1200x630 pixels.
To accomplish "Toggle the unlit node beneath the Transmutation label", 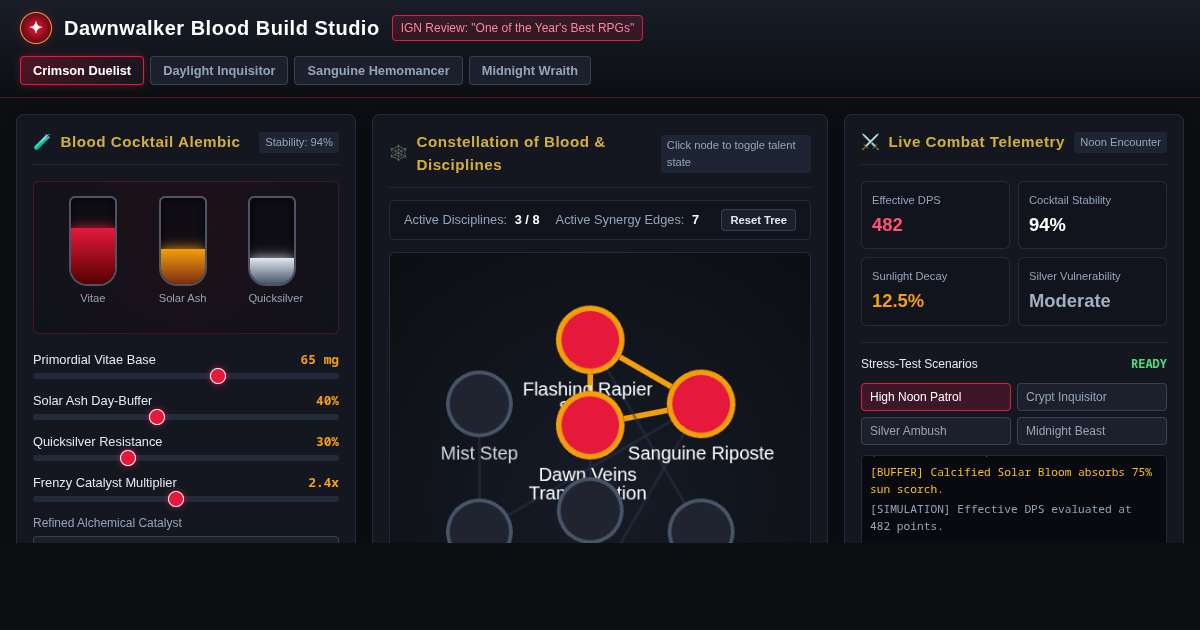I will click(590, 510).
